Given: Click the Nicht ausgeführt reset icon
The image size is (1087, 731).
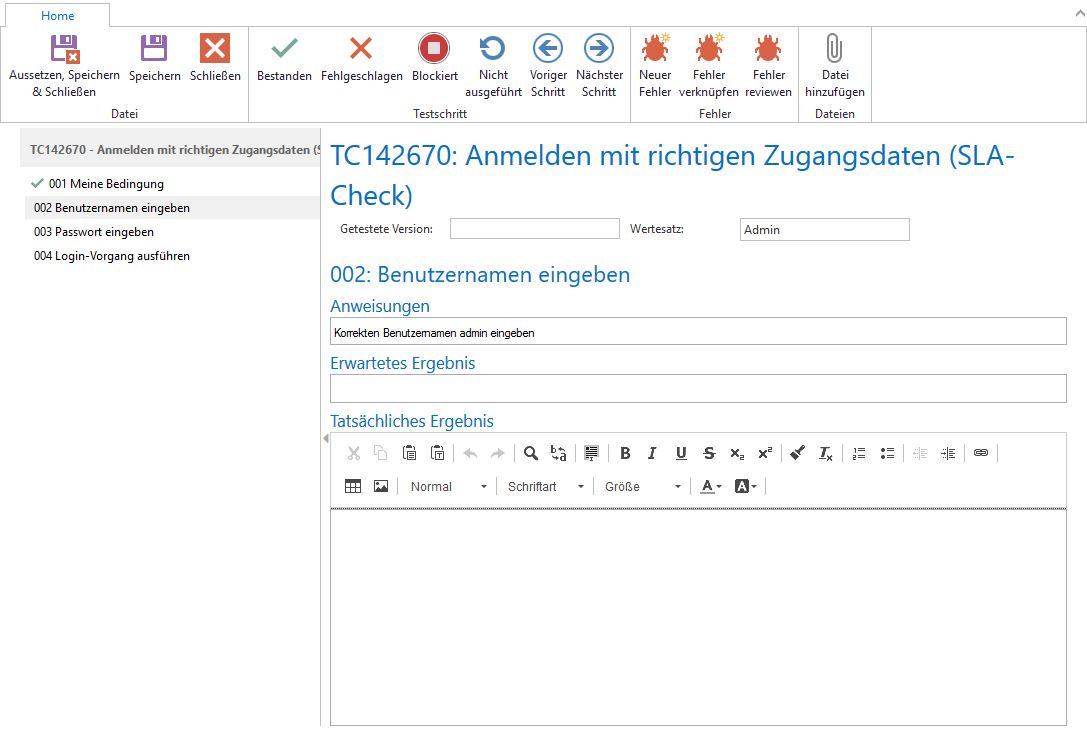Looking at the screenshot, I should (x=493, y=49).
